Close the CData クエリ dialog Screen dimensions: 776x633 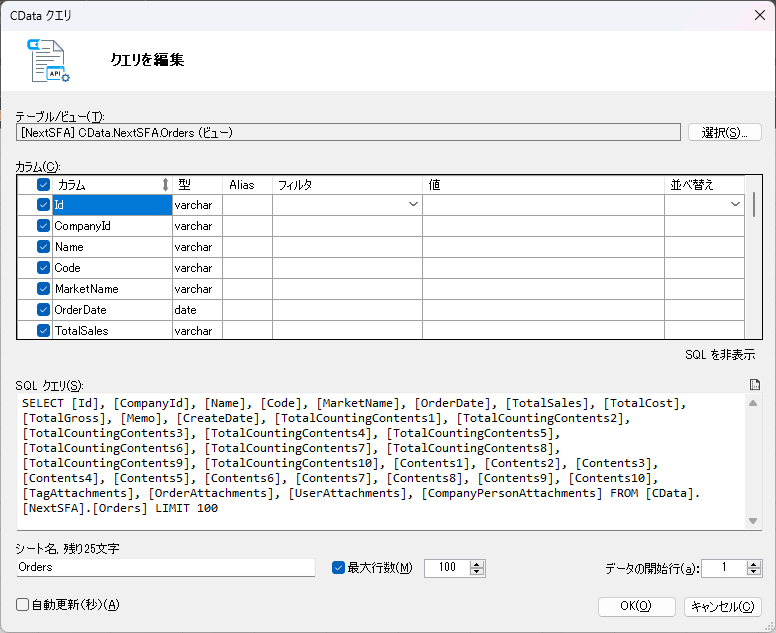pos(760,15)
